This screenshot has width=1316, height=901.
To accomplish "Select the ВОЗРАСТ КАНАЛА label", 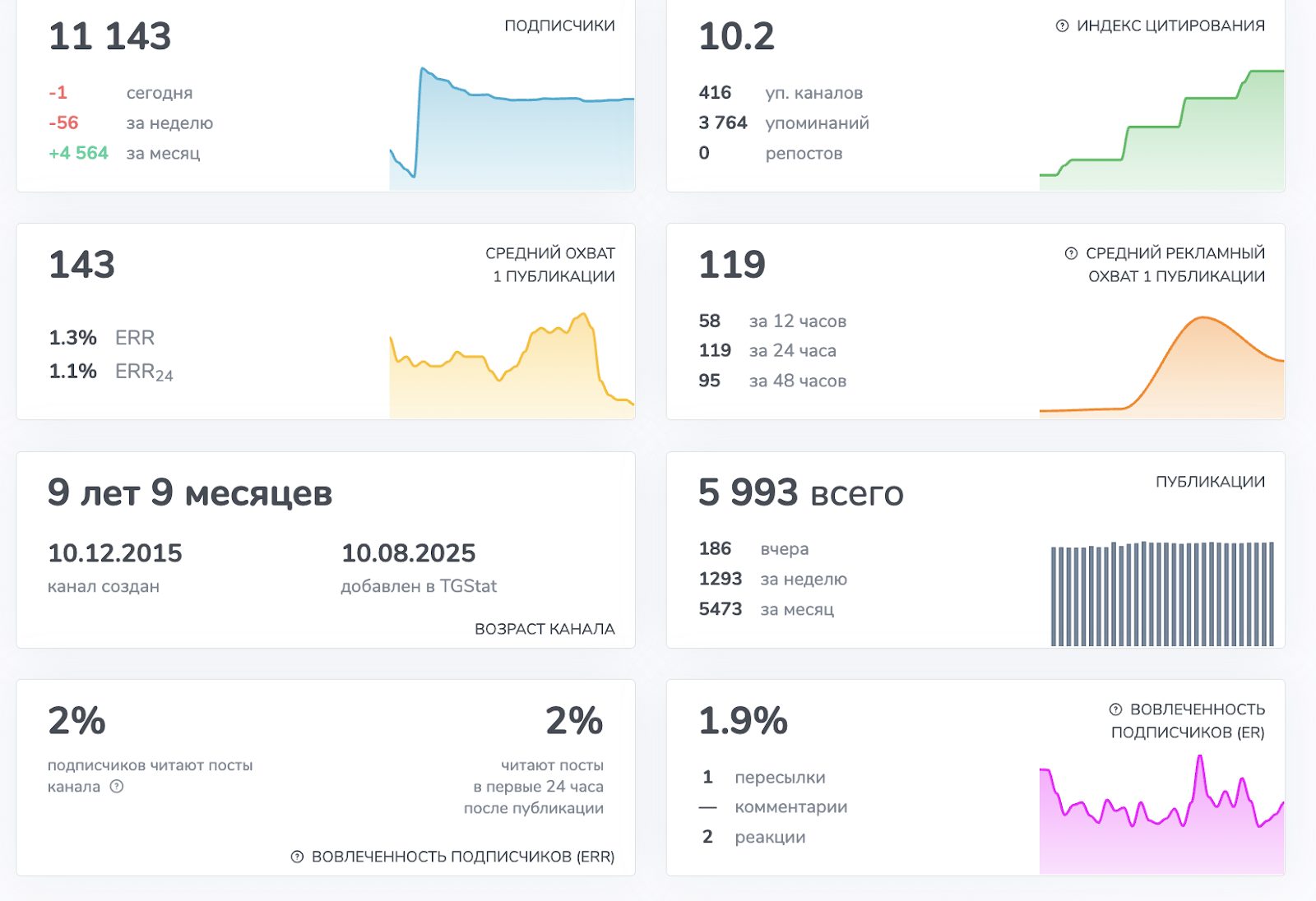I will coord(544,629).
